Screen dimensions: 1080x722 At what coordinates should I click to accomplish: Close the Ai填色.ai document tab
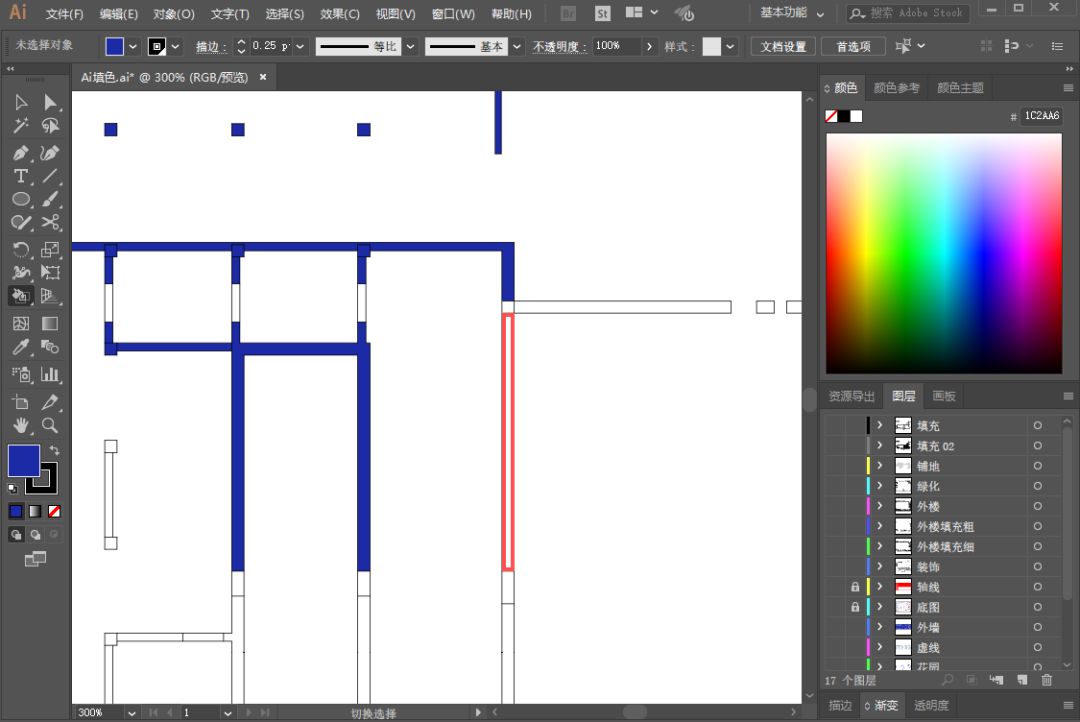click(x=262, y=77)
